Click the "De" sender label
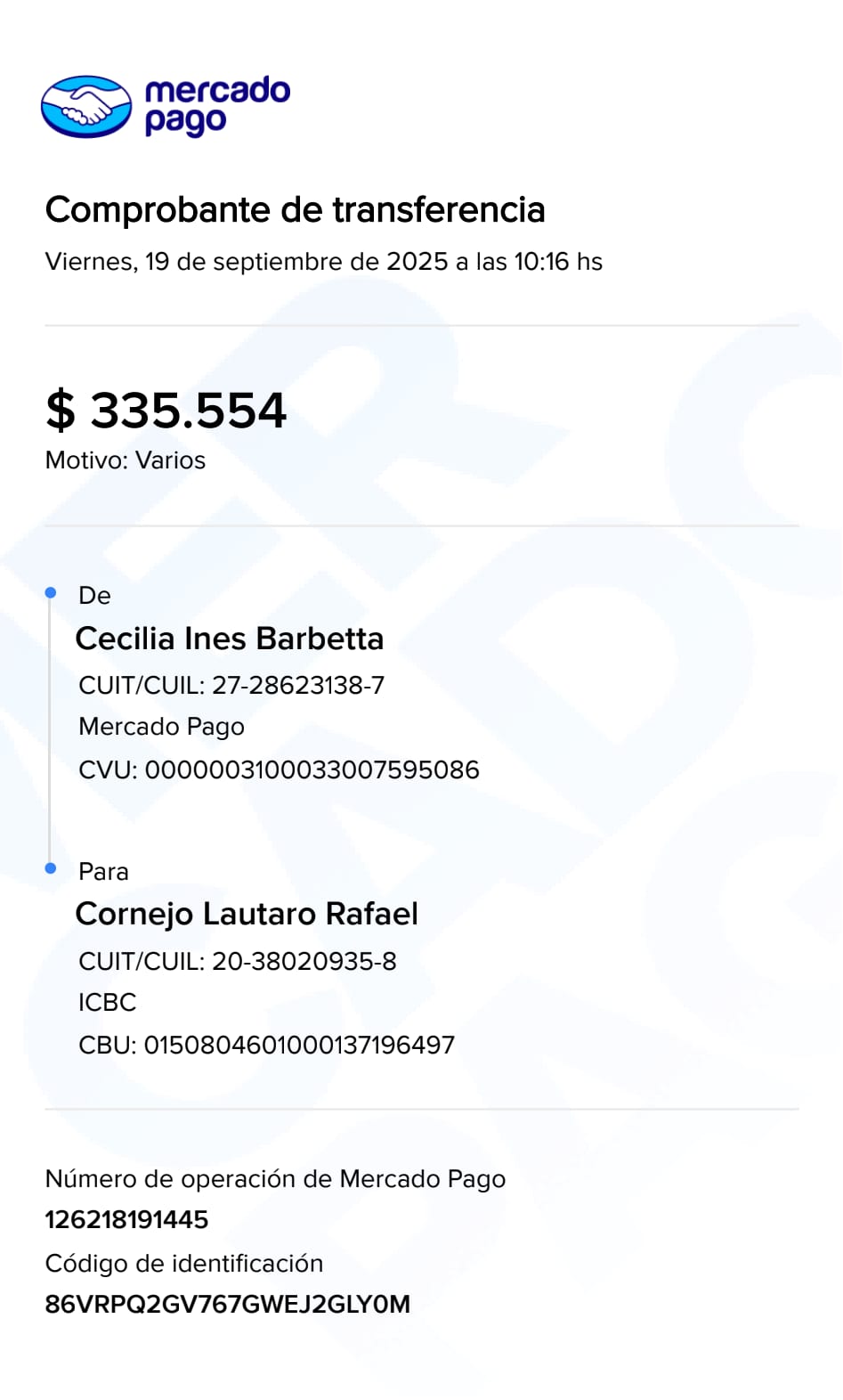 coord(94,596)
